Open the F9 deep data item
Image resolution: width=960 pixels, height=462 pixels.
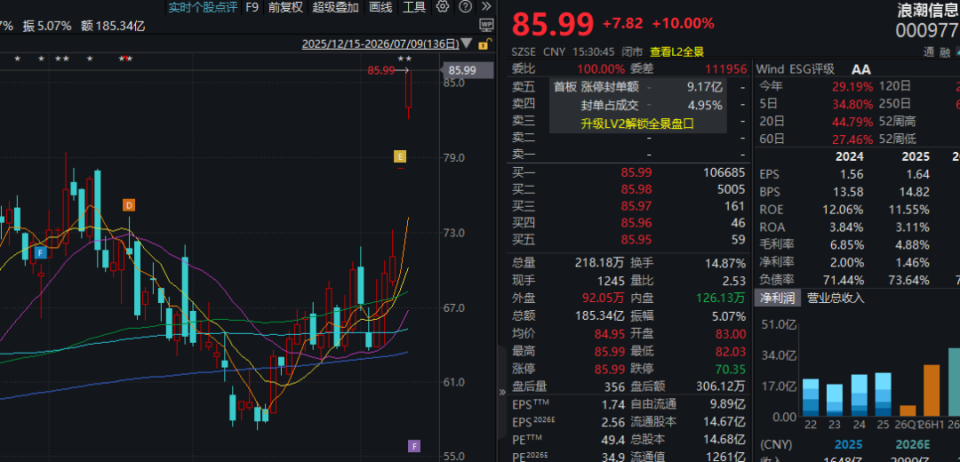tap(252, 7)
